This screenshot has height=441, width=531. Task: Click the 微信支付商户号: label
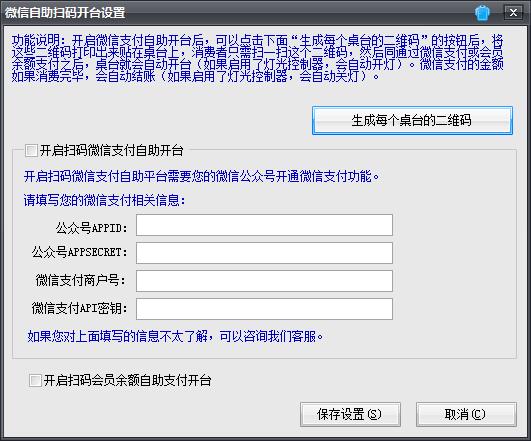81,280
